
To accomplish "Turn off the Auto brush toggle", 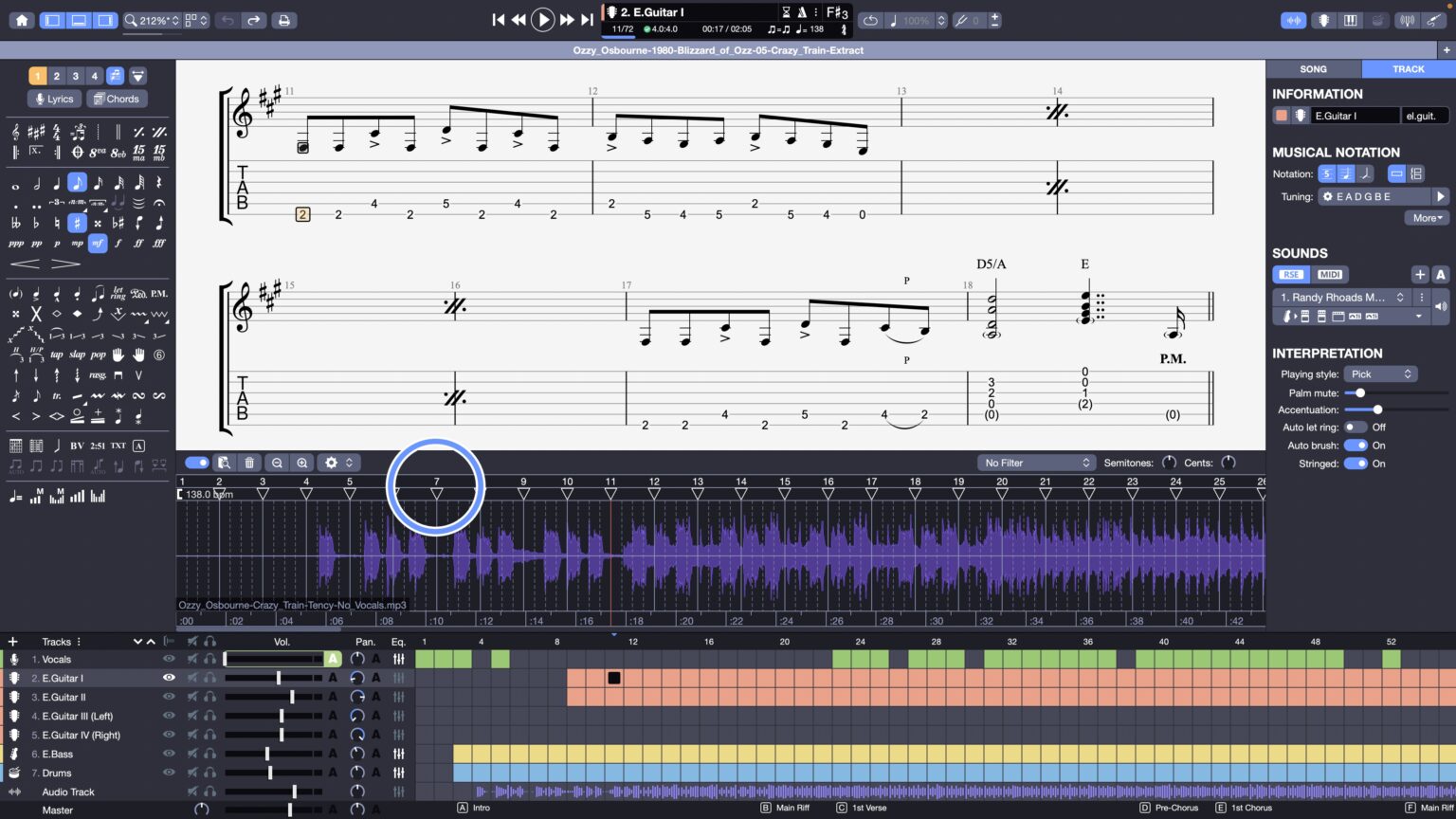I will coord(1355,446).
